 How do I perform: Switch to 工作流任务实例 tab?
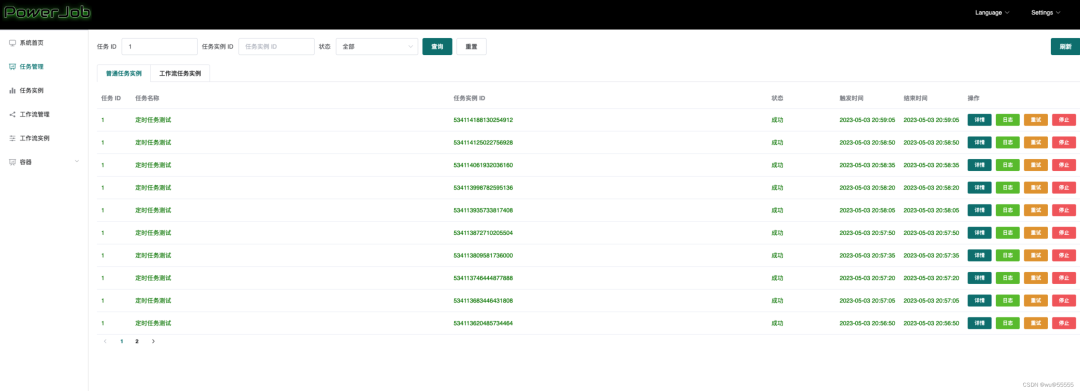pos(180,73)
